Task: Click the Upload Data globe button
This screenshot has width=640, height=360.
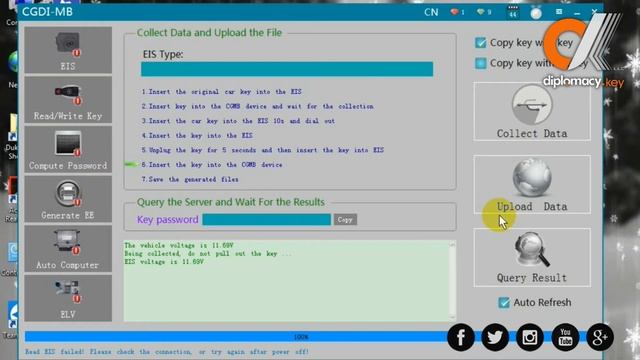Action: point(532,184)
